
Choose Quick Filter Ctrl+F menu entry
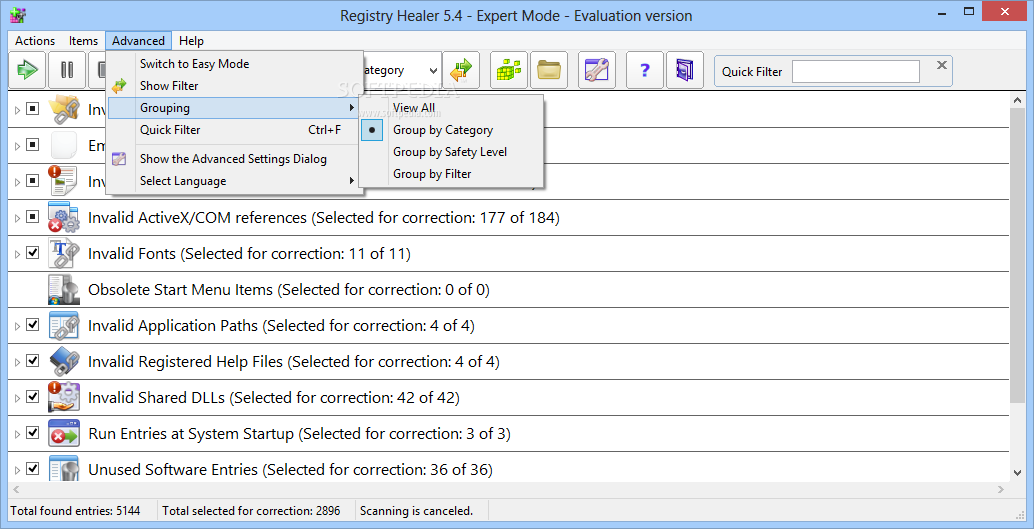(233, 130)
